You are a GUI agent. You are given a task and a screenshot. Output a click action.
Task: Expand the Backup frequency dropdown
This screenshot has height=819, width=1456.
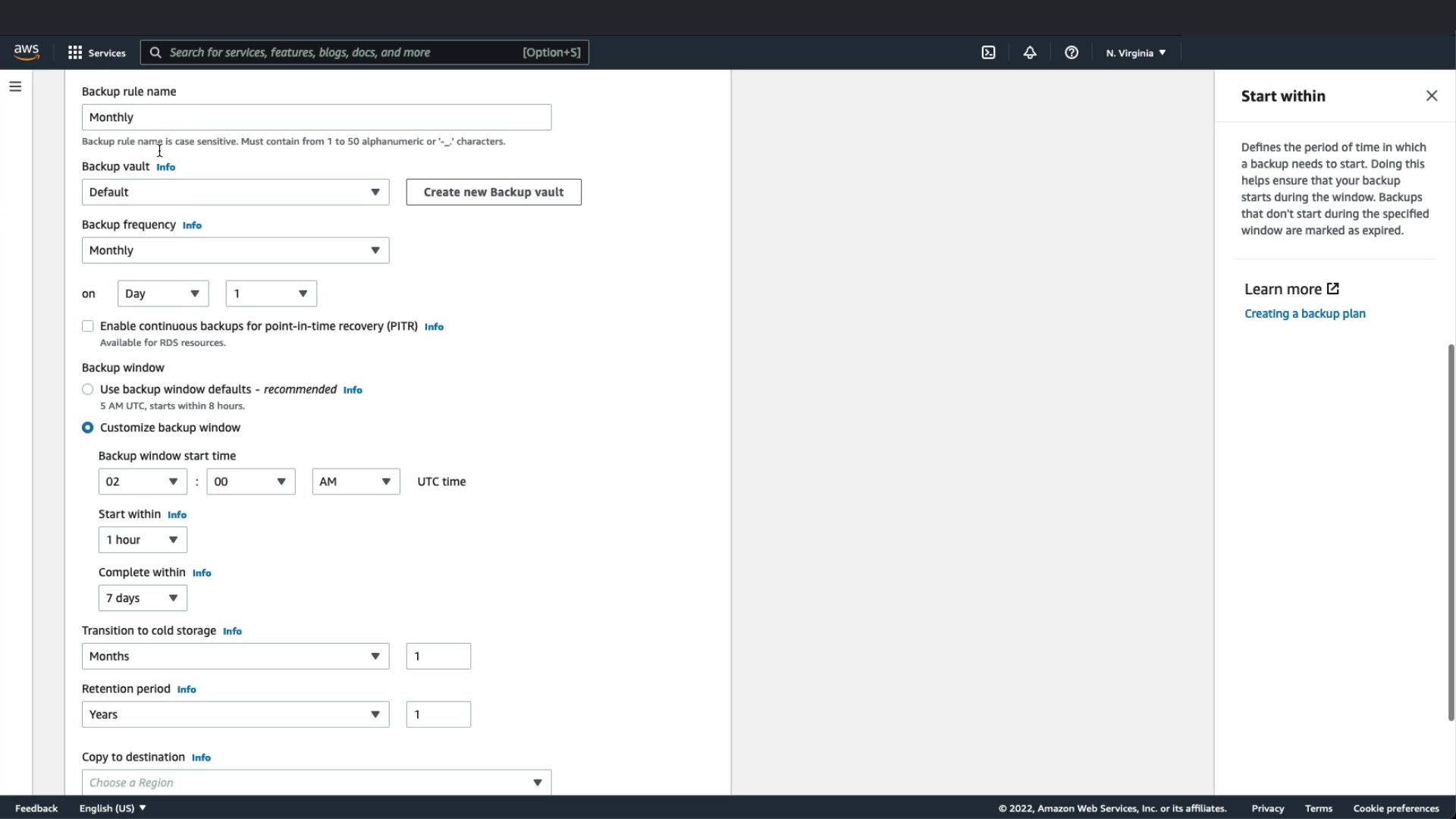[x=235, y=250]
